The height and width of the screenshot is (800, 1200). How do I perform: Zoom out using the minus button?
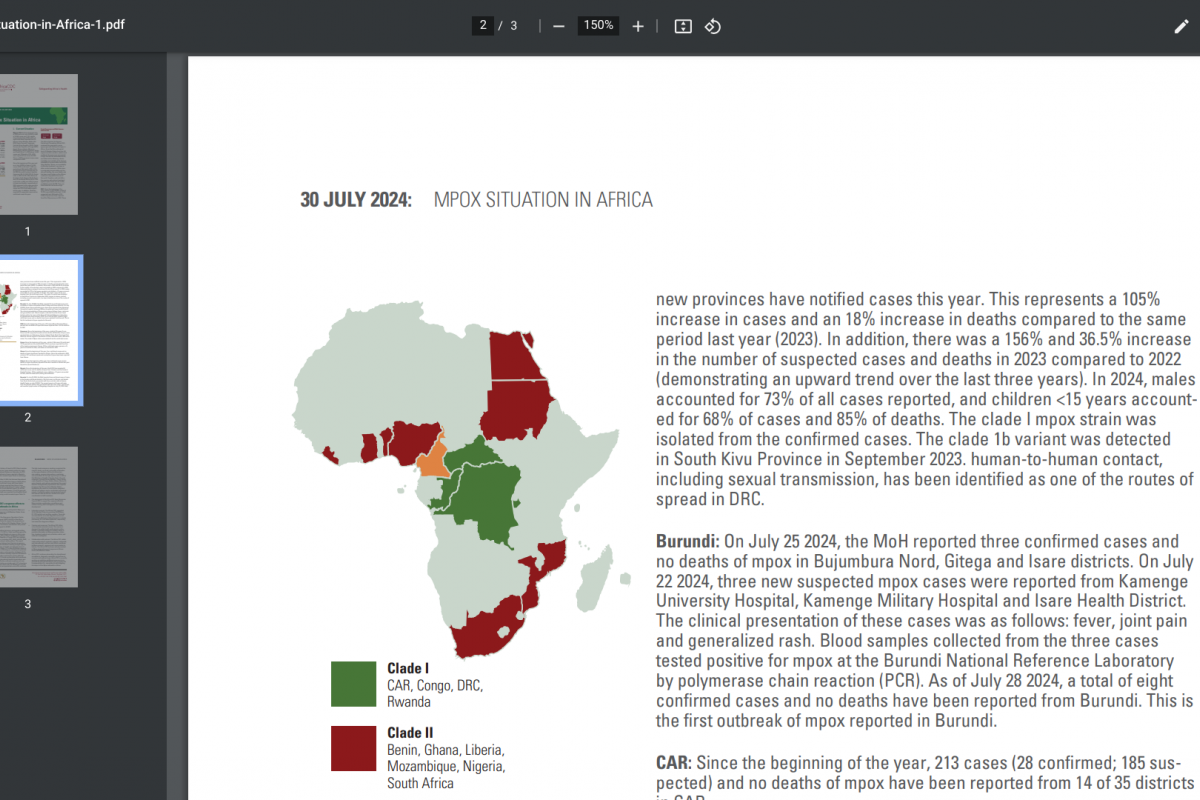(x=559, y=26)
